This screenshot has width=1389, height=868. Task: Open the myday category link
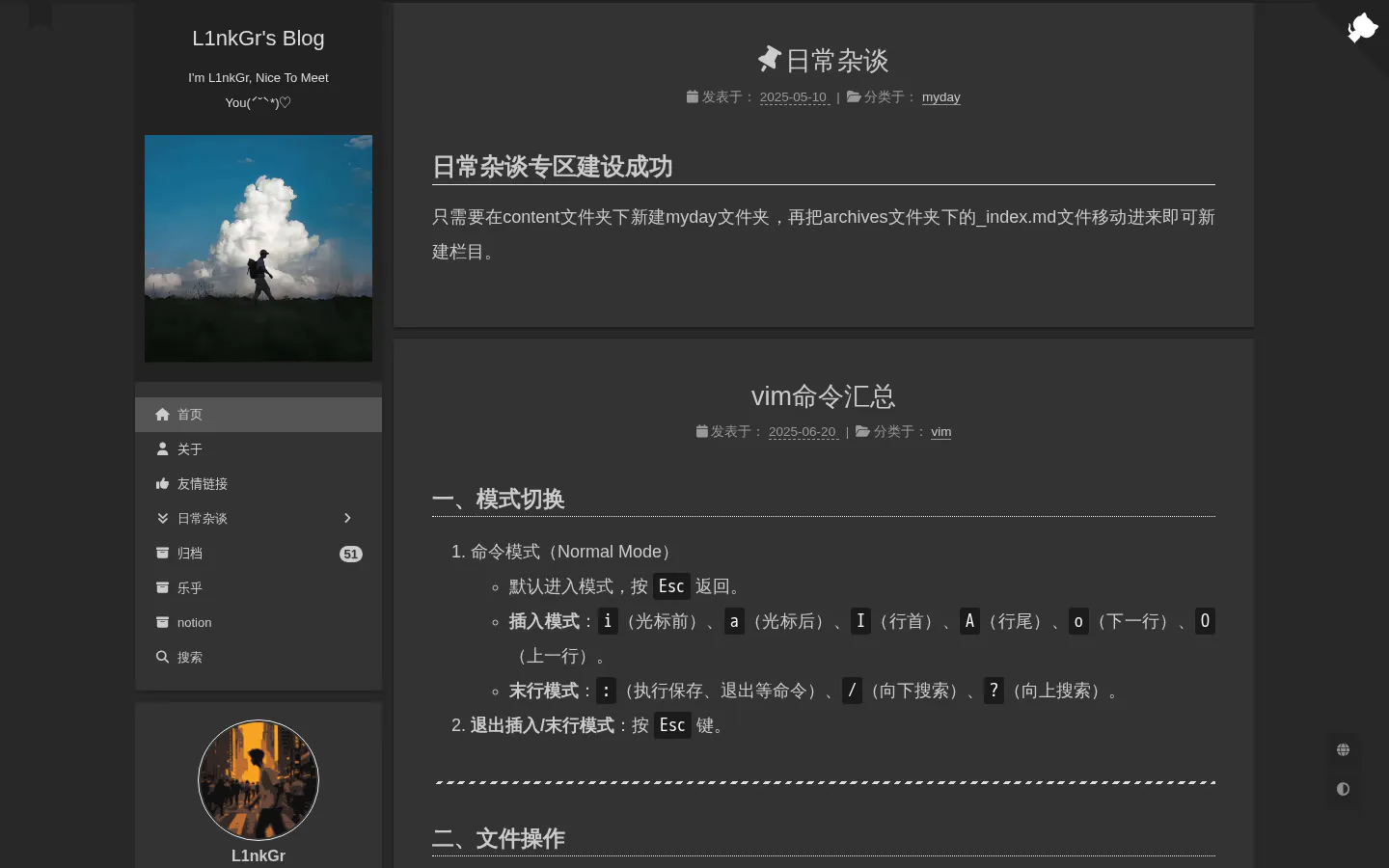[x=941, y=97]
